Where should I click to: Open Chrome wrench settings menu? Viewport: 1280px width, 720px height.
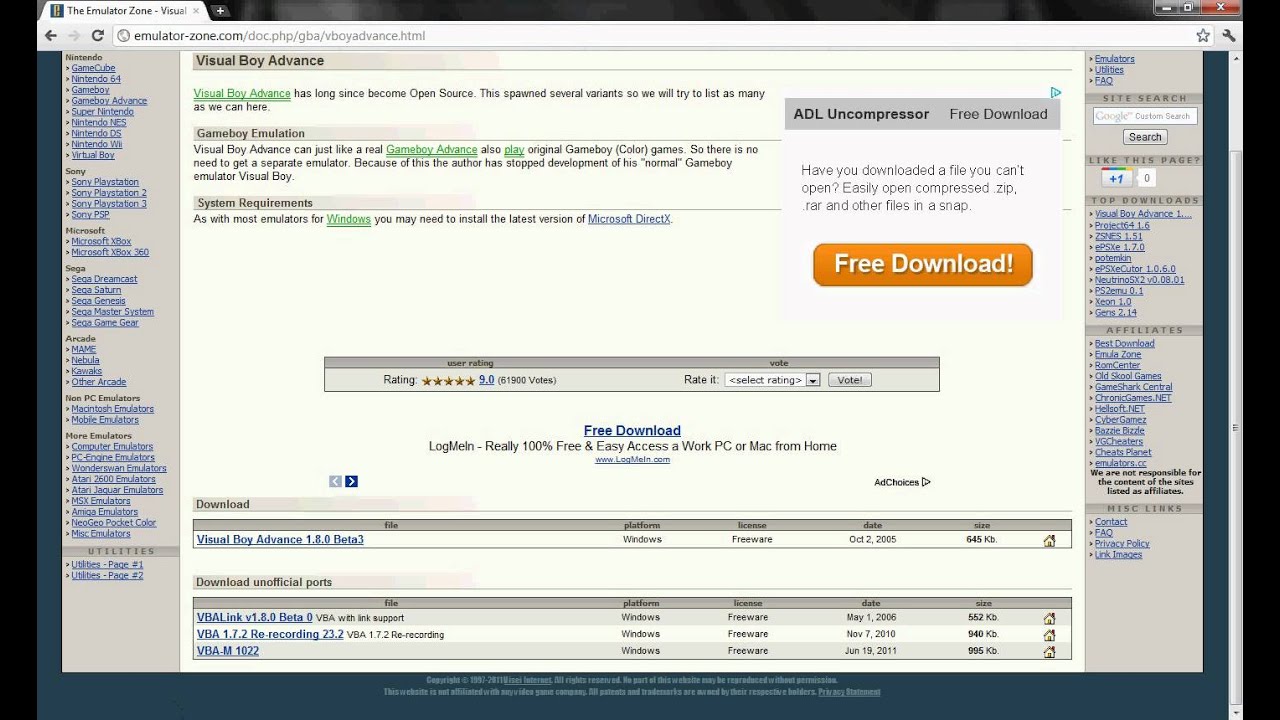[1229, 35]
